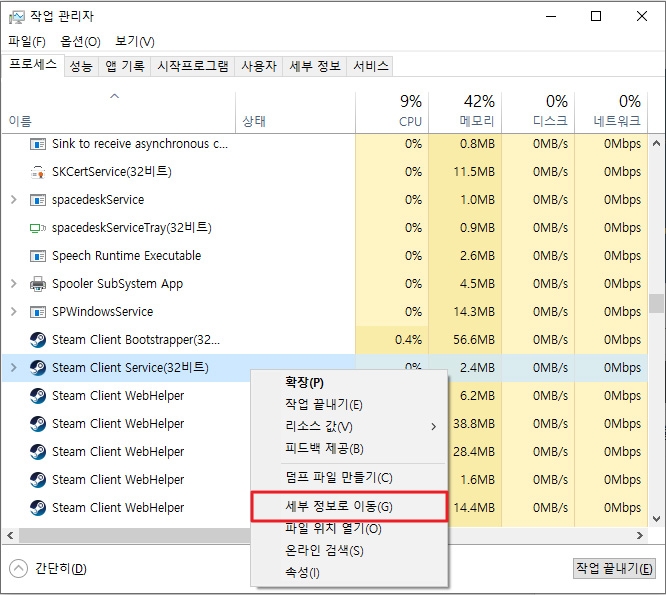Open the 리소스 값(V) submenu arrow
The width and height of the screenshot is (666, 595).
click(433, 426)
